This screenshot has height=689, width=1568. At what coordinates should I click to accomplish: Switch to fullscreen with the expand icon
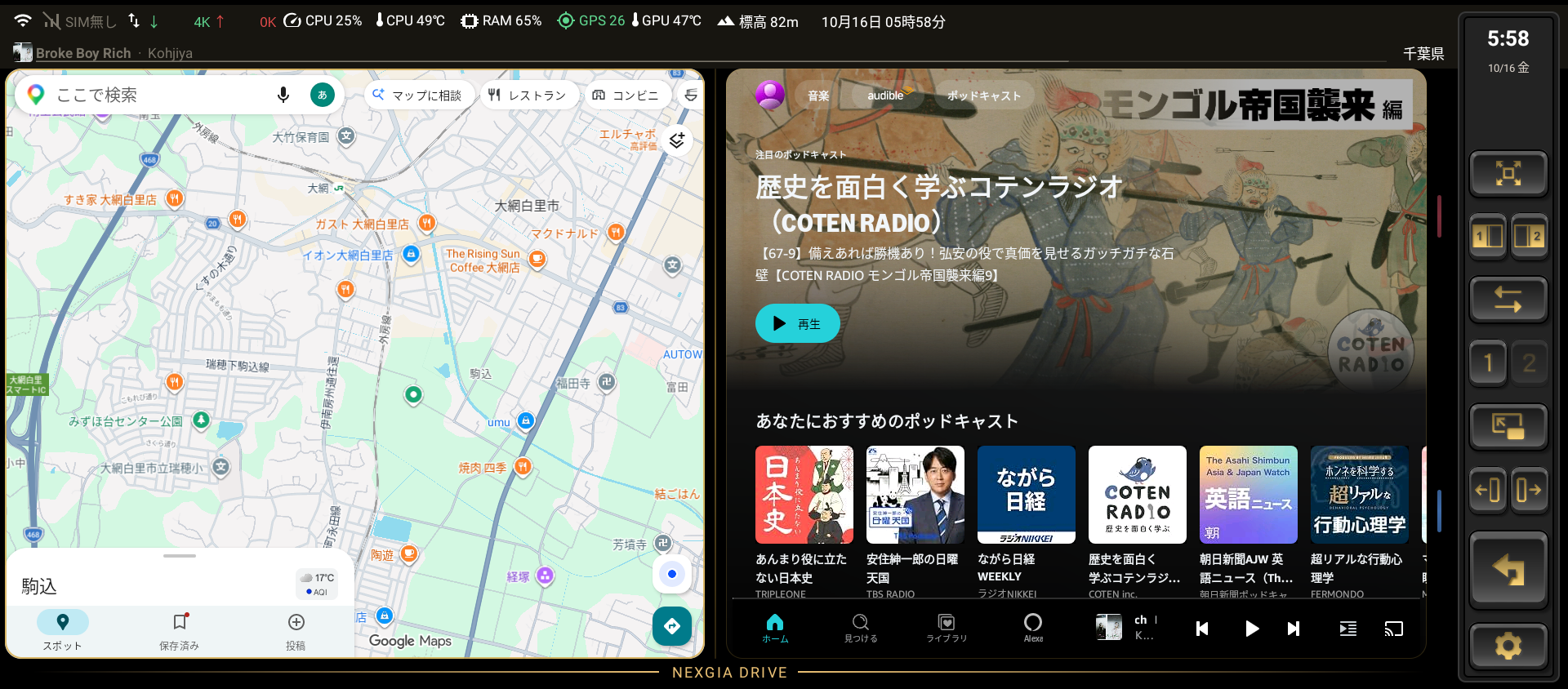pos(1508,173)
